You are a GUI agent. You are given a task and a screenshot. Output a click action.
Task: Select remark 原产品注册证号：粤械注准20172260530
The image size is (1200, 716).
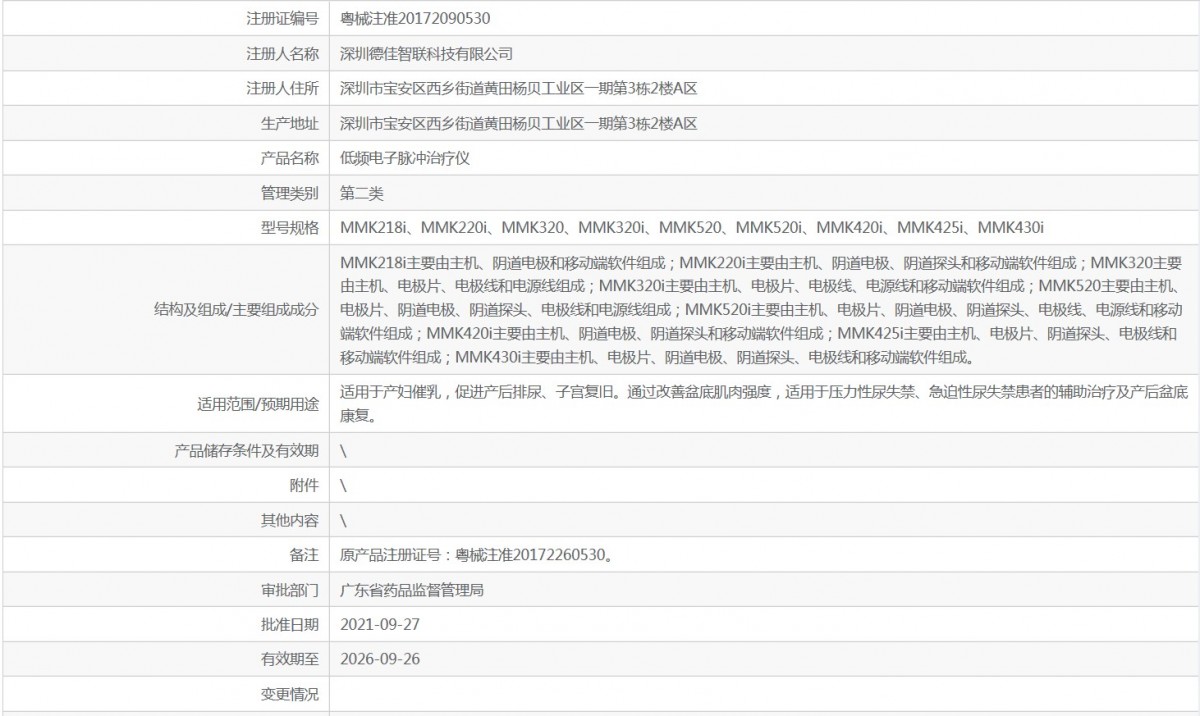(x=476, y=555)
